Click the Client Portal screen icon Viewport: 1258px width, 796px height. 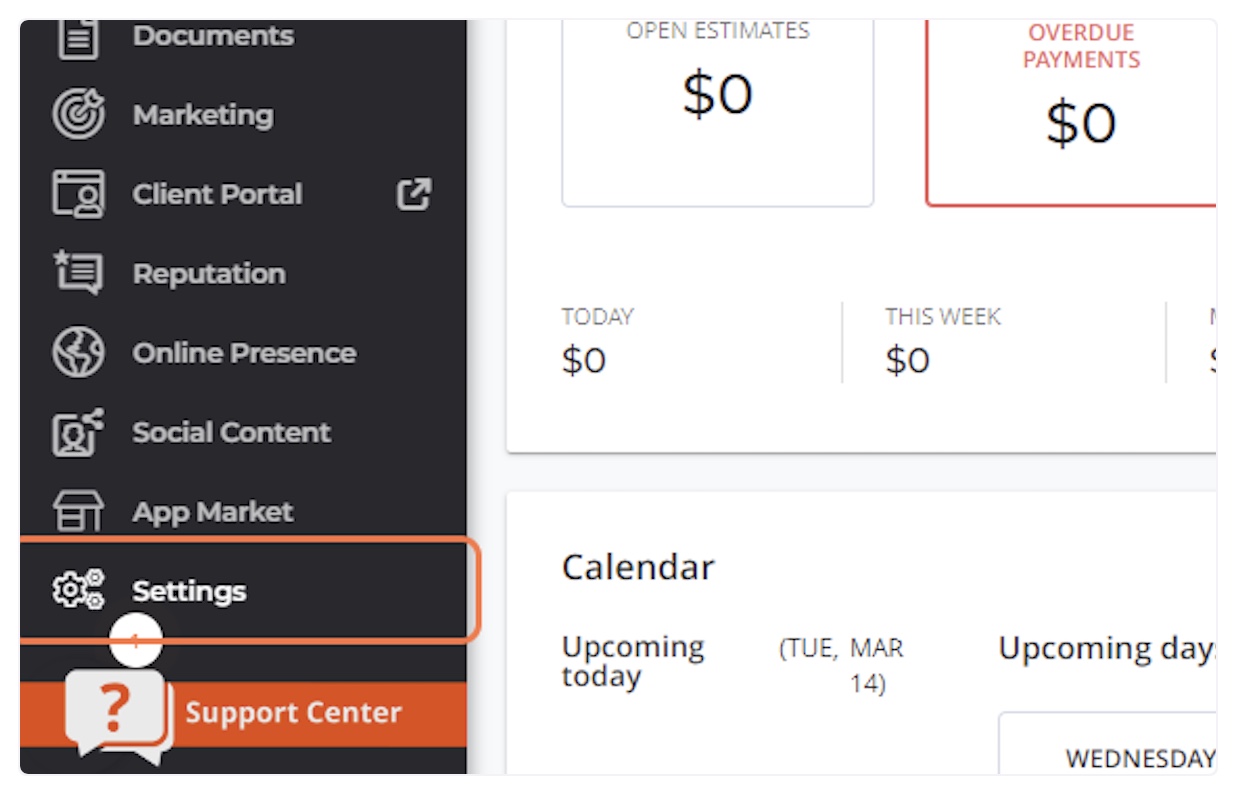78,194
